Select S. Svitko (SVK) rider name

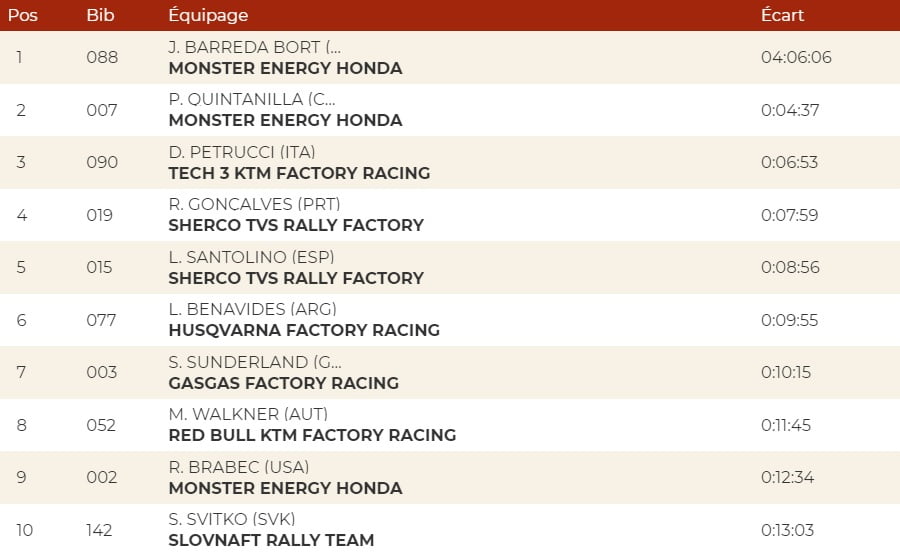tap(232, 519)
